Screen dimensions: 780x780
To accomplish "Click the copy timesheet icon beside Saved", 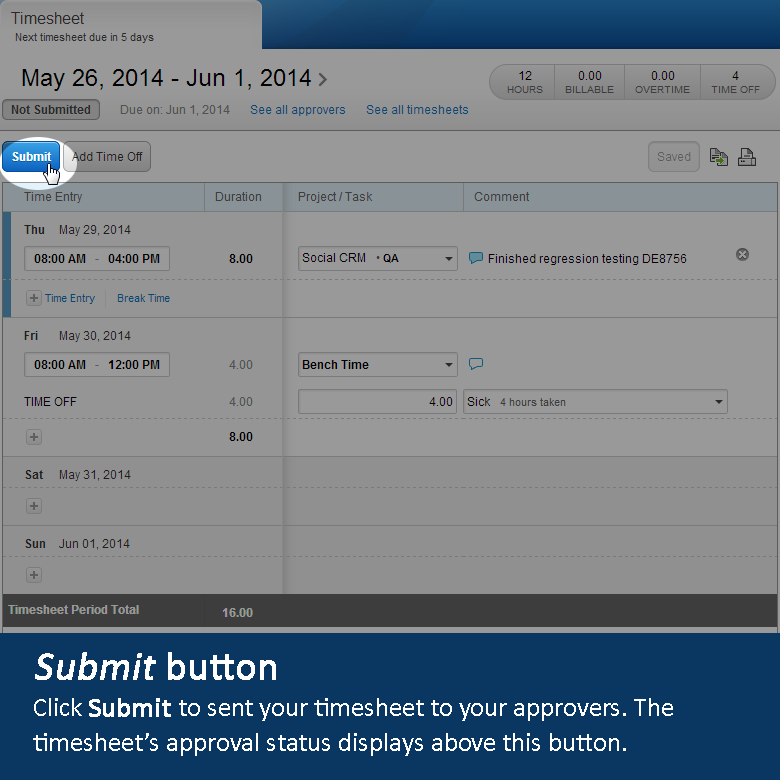I will click(718, 157).
